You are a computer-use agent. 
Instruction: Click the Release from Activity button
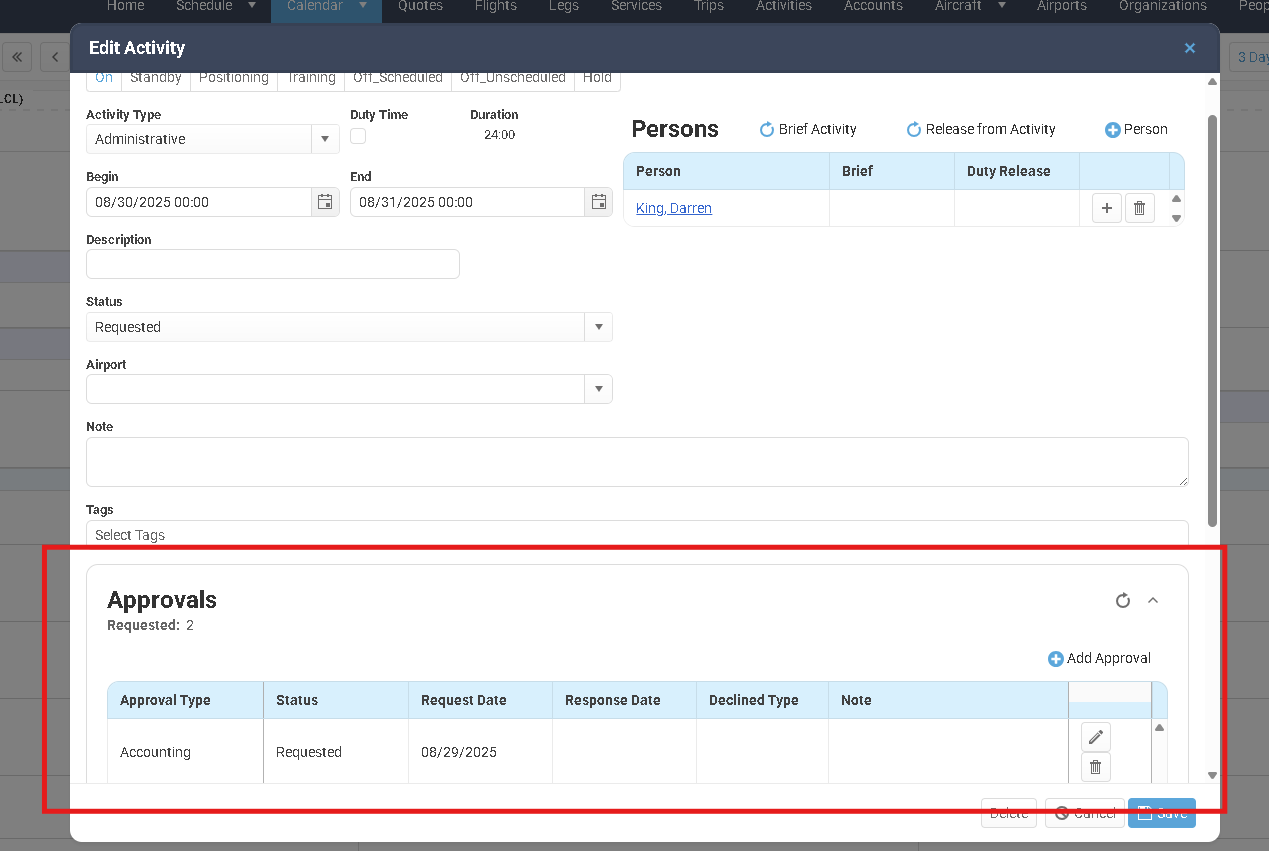(980, 129)
